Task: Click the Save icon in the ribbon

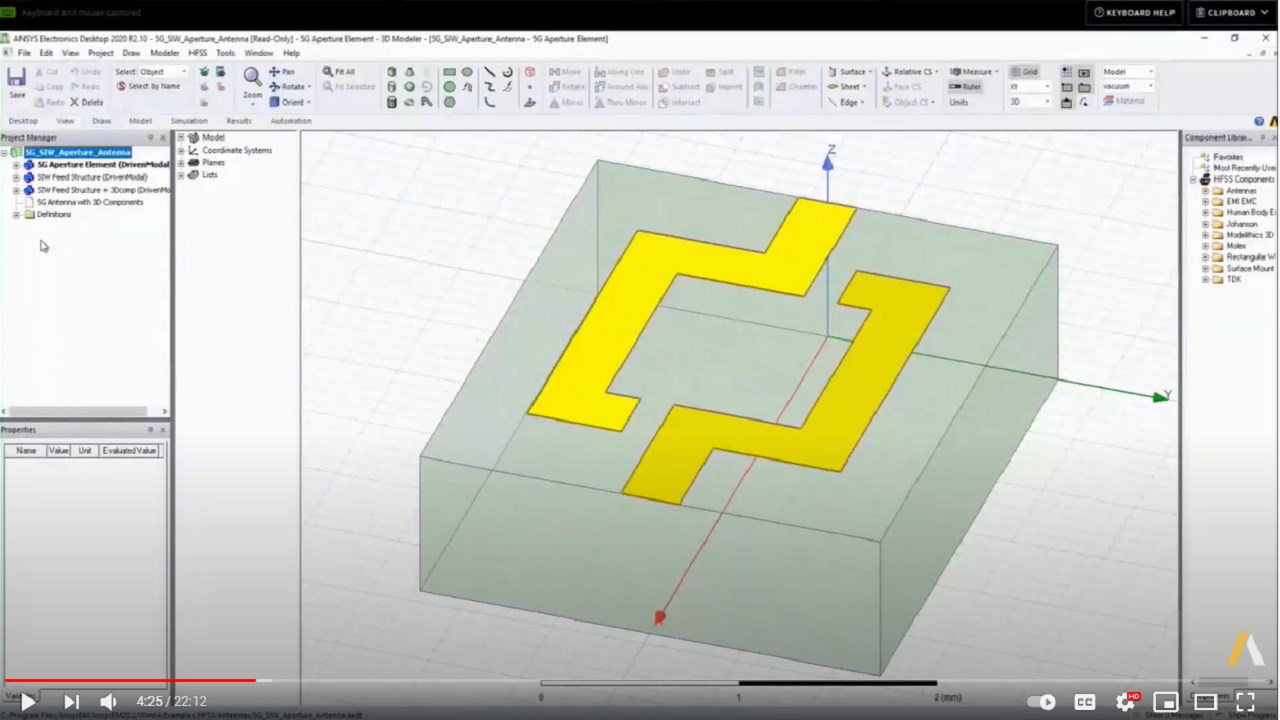Action: [x=16, y=82]
